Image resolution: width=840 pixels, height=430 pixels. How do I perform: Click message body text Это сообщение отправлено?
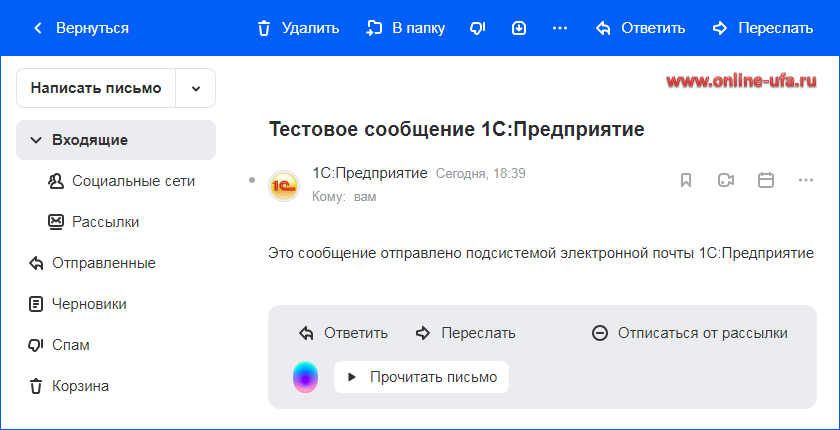click(x=541, y=253)
